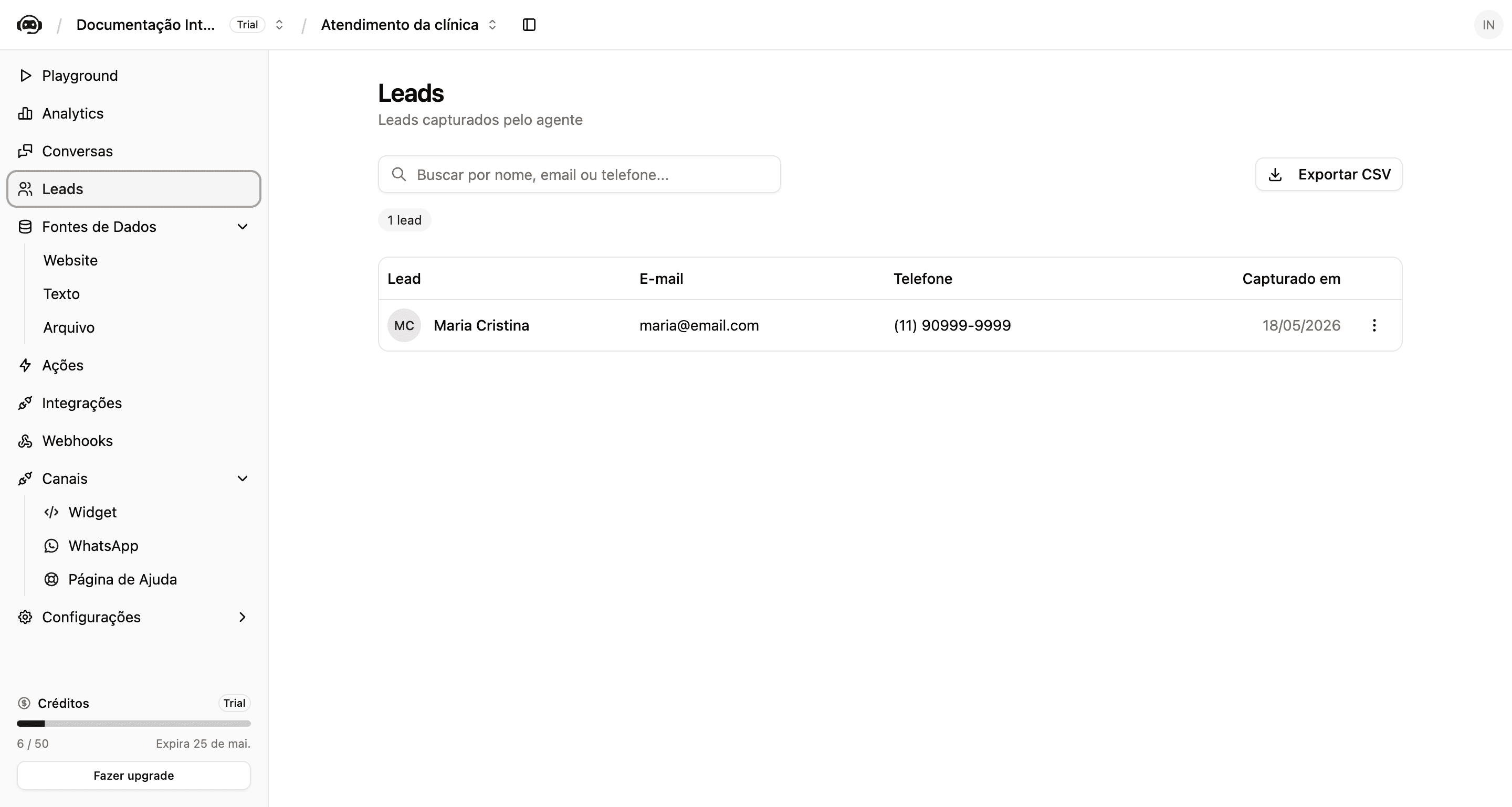Click the Integrações plug icon
Viewport: 1512px width, 807px height.
point(25,403)
